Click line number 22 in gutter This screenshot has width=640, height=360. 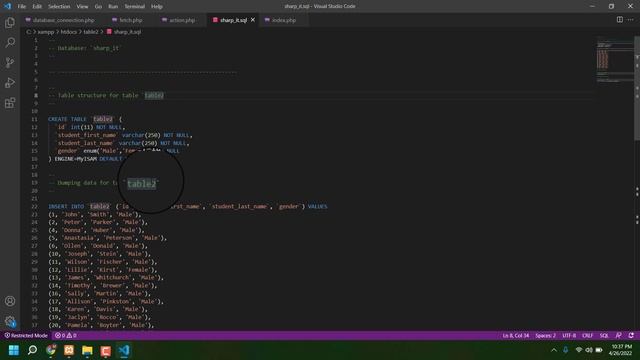35,207
